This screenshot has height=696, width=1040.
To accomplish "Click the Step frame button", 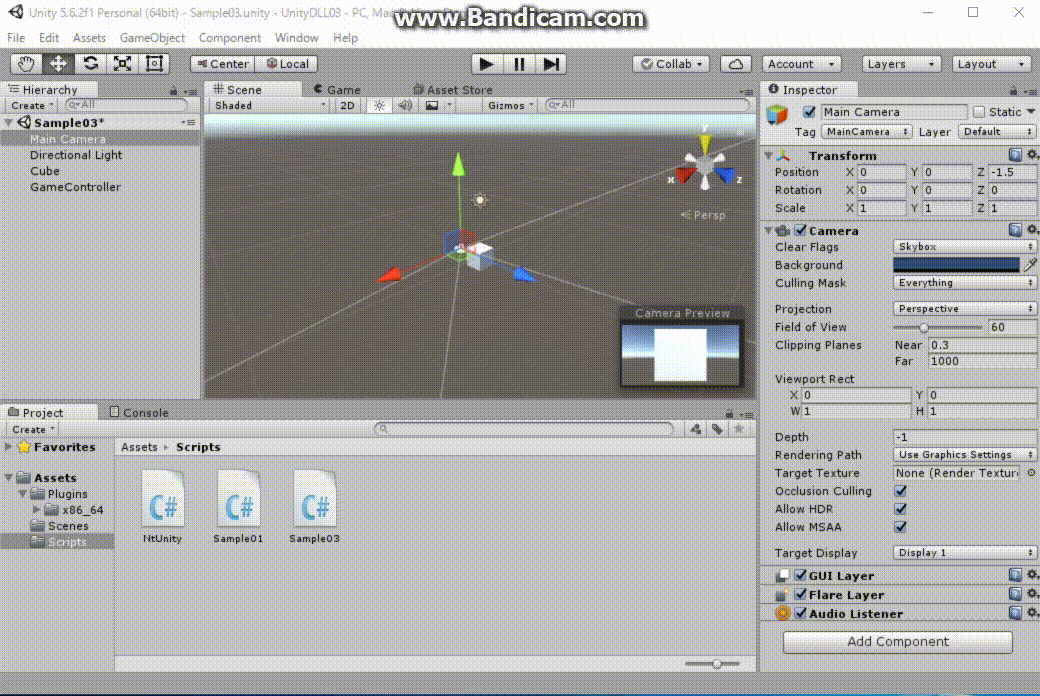I will [551, 63].
